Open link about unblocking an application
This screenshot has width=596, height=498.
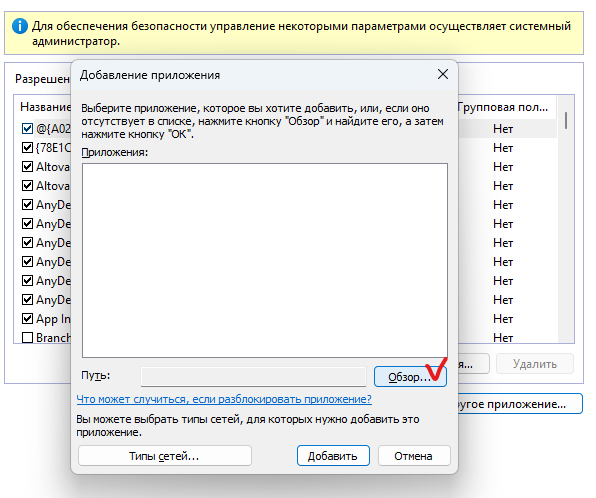(224, 399)
